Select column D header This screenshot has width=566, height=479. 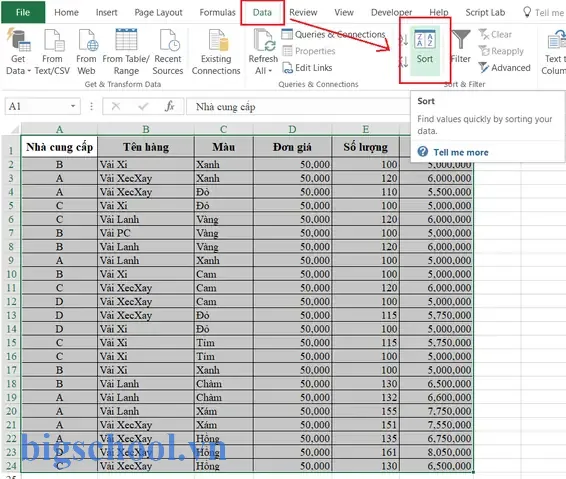click(292, 129)
